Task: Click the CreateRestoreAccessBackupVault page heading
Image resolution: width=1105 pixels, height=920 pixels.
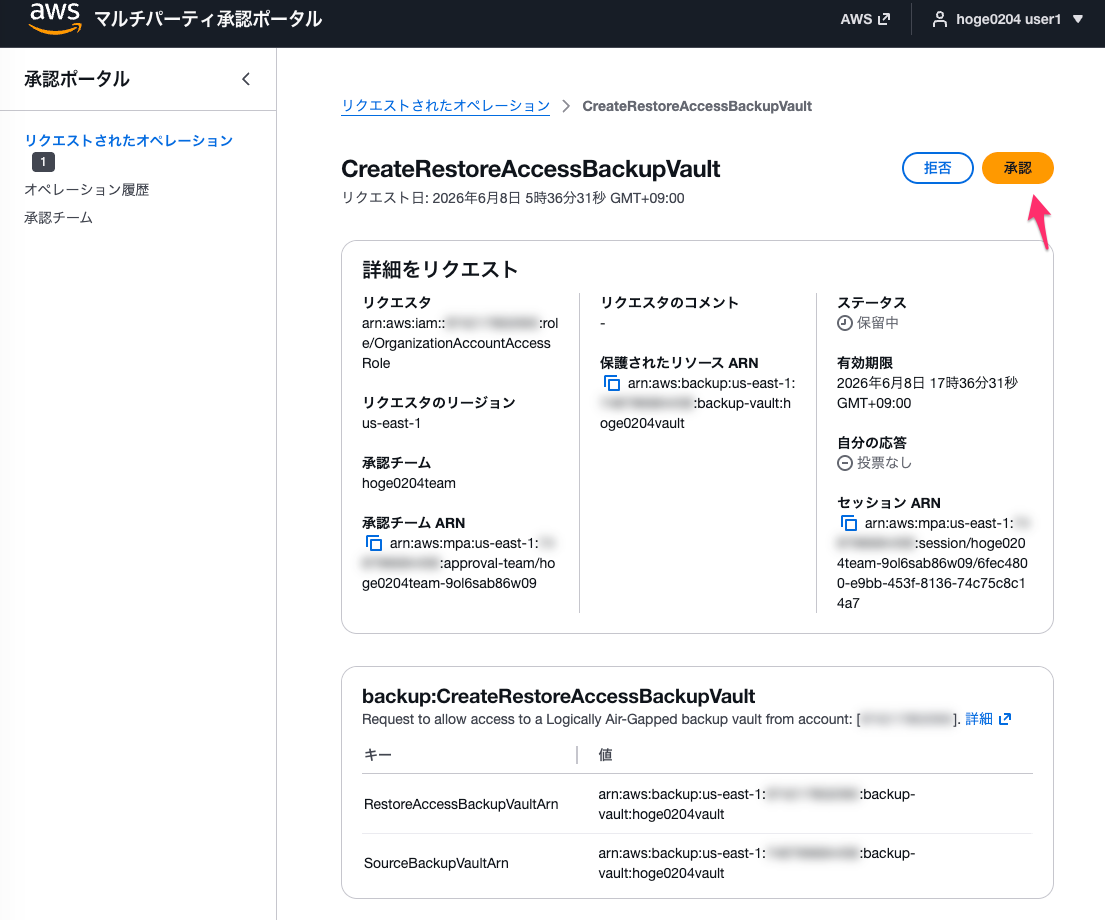Action: (530, 169)
